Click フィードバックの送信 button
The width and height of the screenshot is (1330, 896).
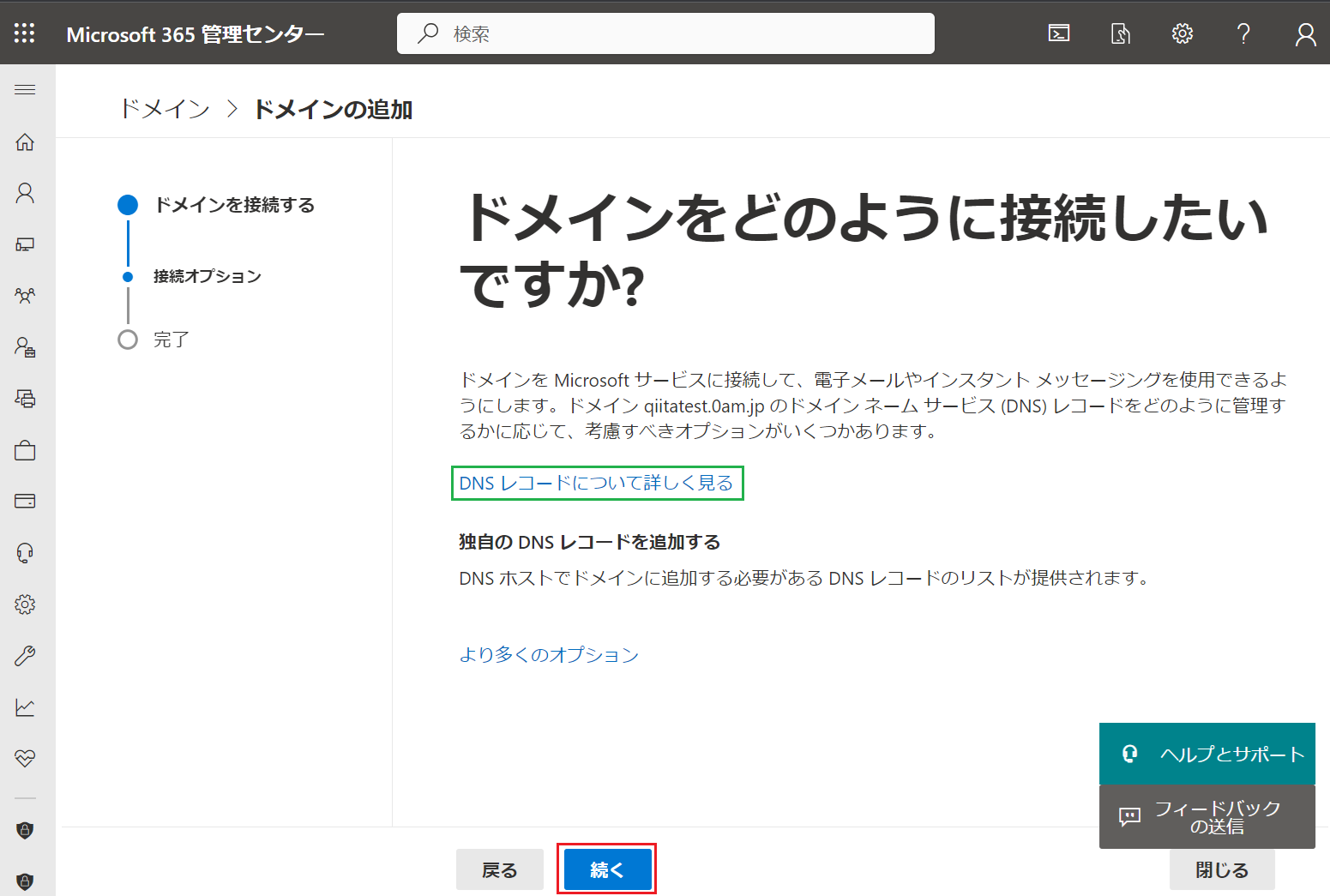(x=1207, y=817)
